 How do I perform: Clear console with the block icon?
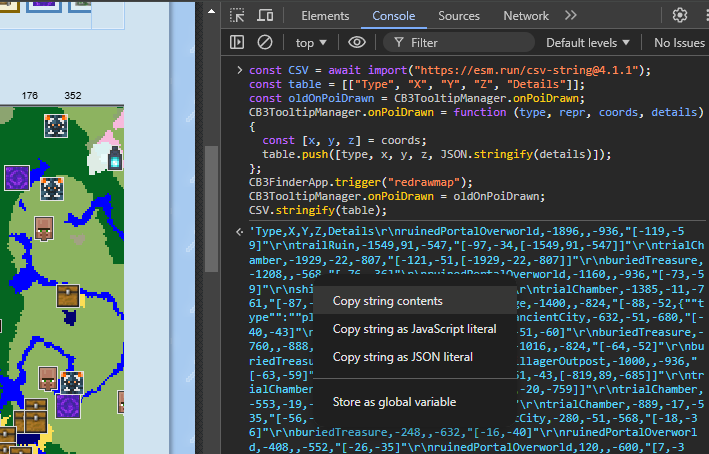265,43
